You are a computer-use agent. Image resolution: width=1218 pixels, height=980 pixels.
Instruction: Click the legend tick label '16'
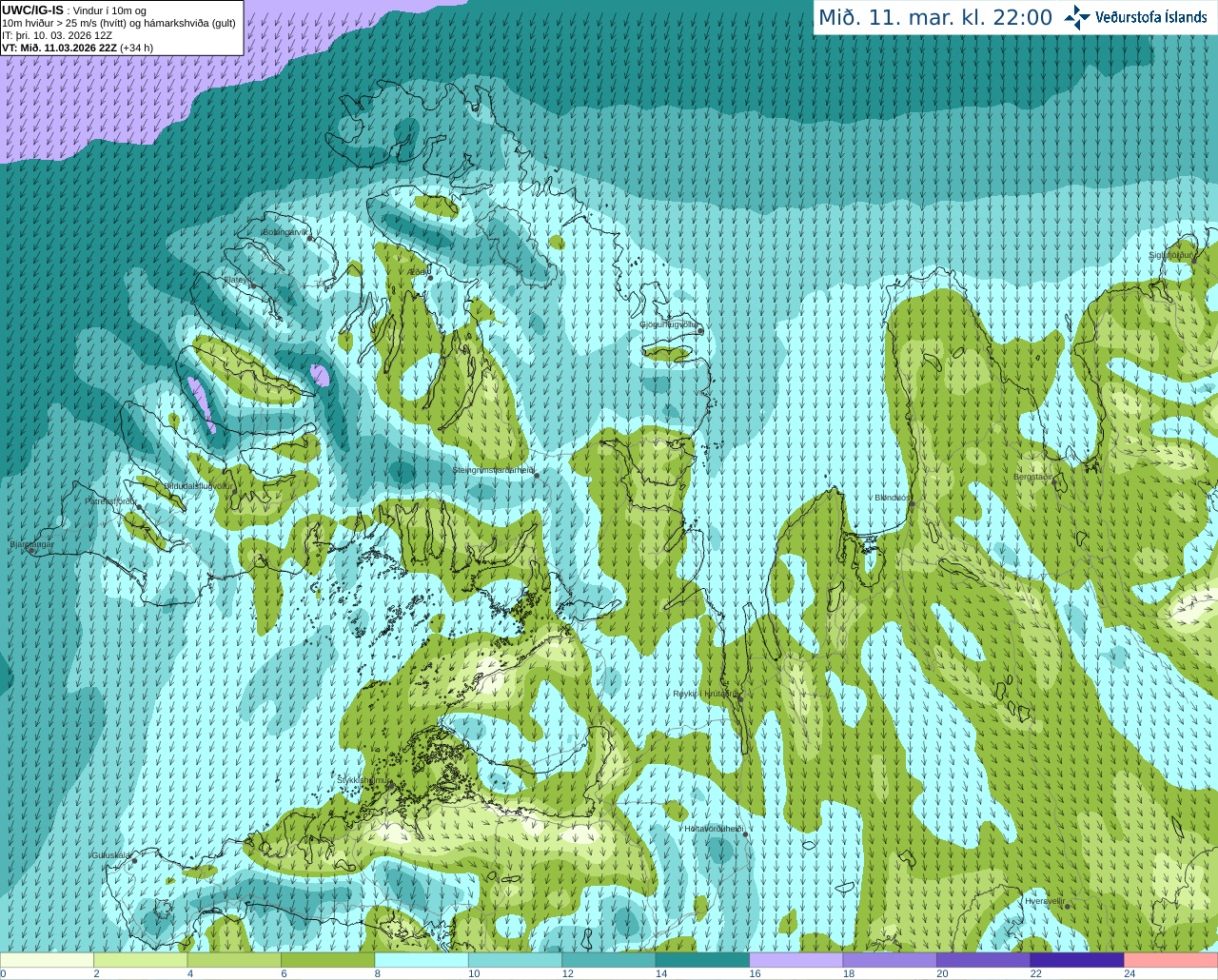pos(755,973)
